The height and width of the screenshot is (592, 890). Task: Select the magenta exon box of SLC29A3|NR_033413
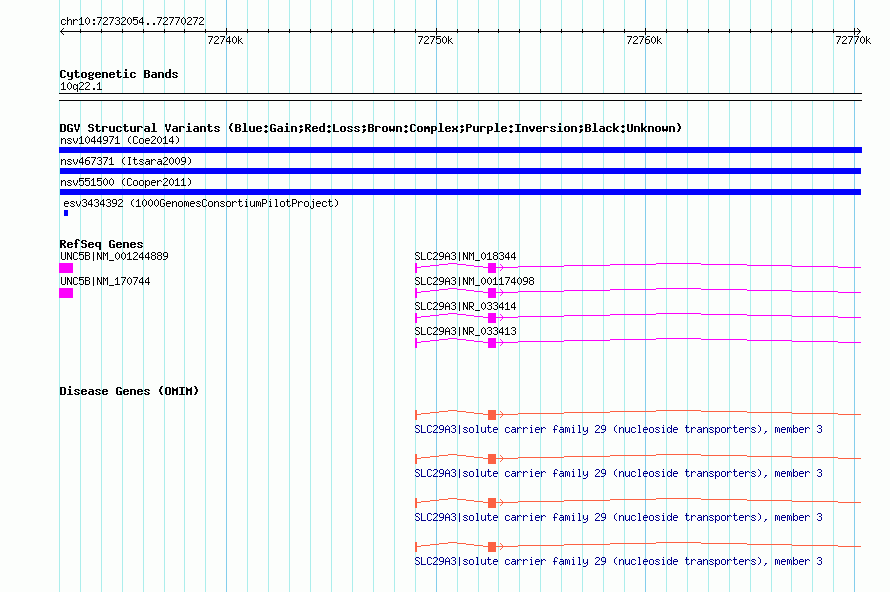[x=492, y=343]
